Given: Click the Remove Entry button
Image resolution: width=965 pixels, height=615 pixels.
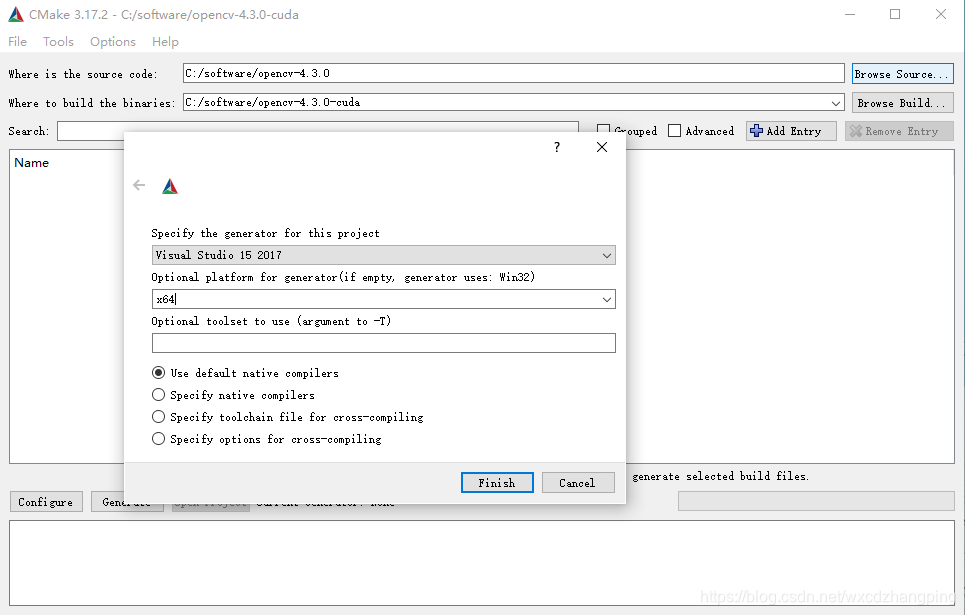Looking at the screenshot, I should (899, 131).
